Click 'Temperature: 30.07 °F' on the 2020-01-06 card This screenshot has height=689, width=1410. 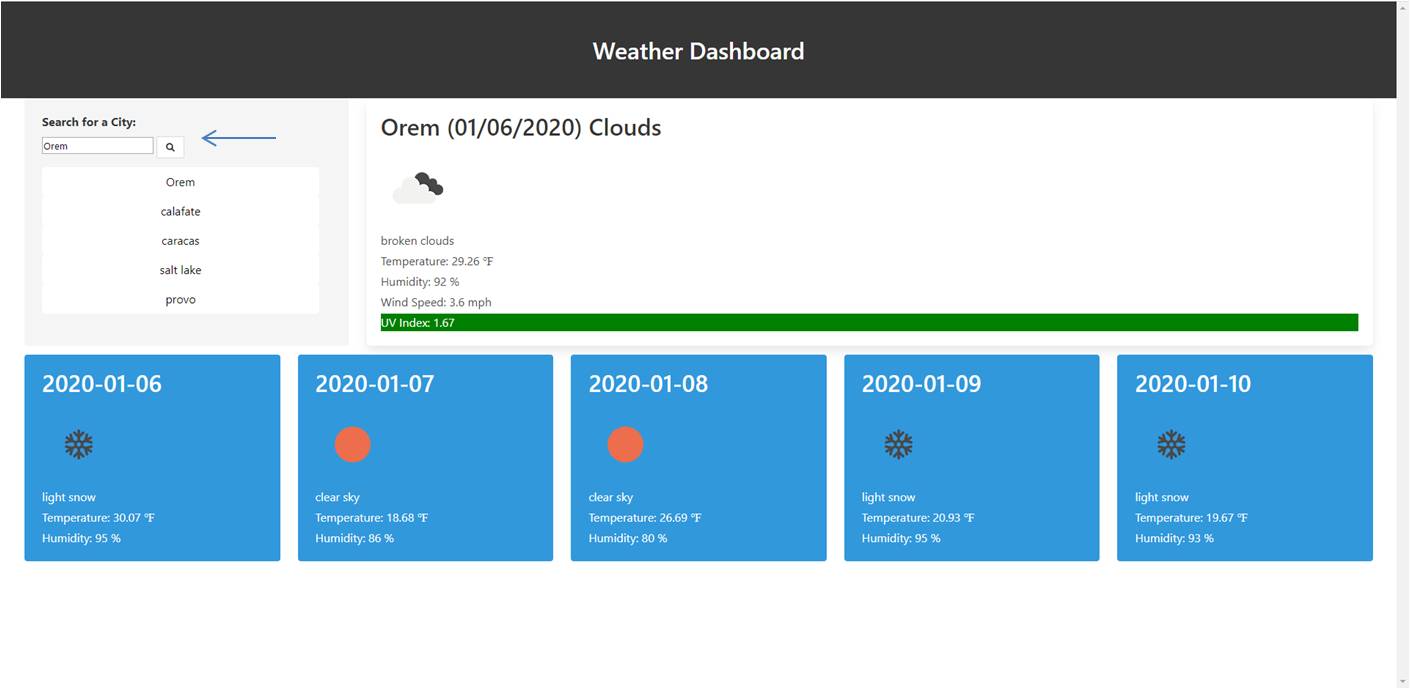pos(98,518)
